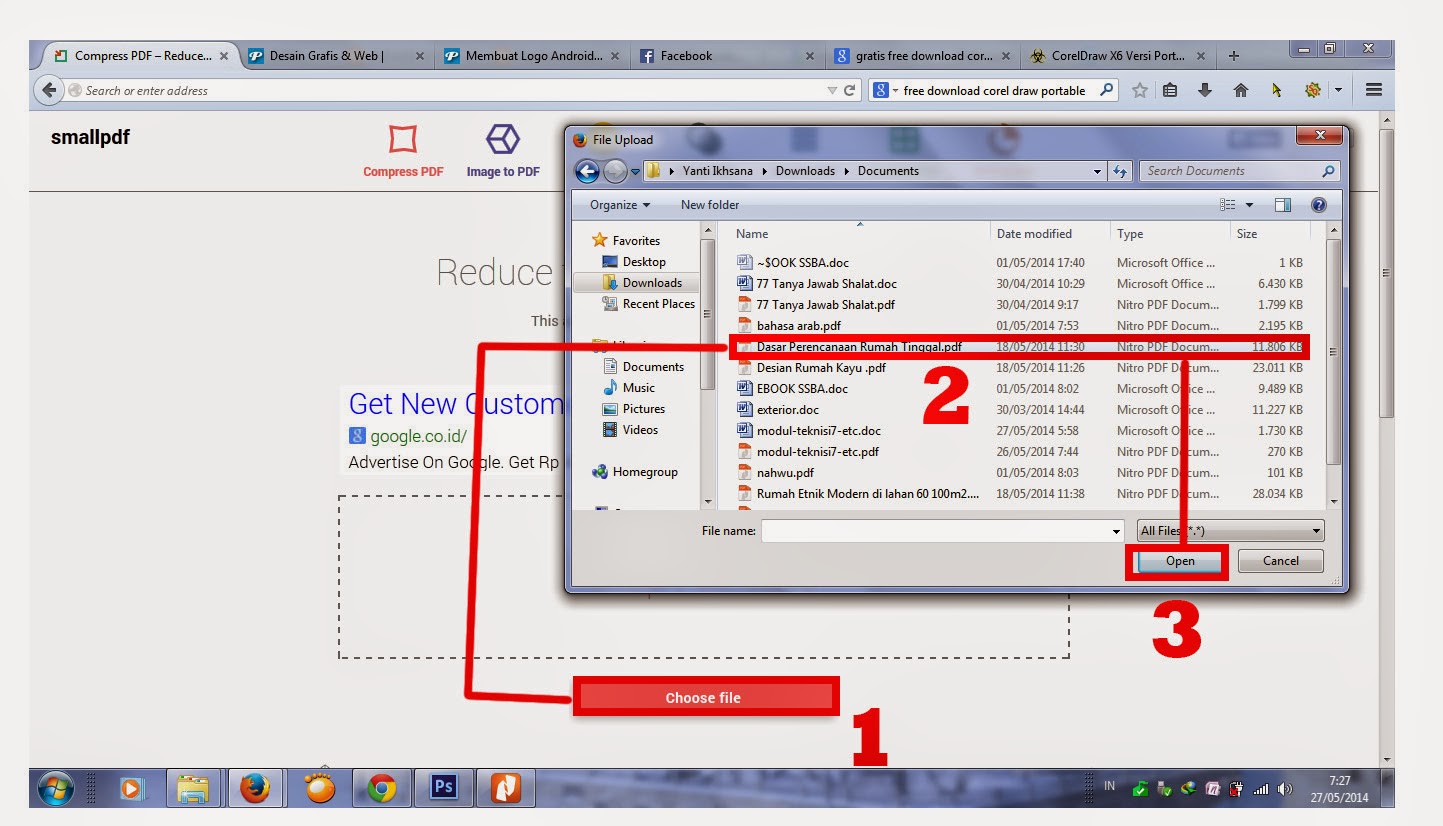Show the preview pane using its toolbar icon
This screenshot has height=826, width=1443.
pyautogui.click(x=1282, y=204)
